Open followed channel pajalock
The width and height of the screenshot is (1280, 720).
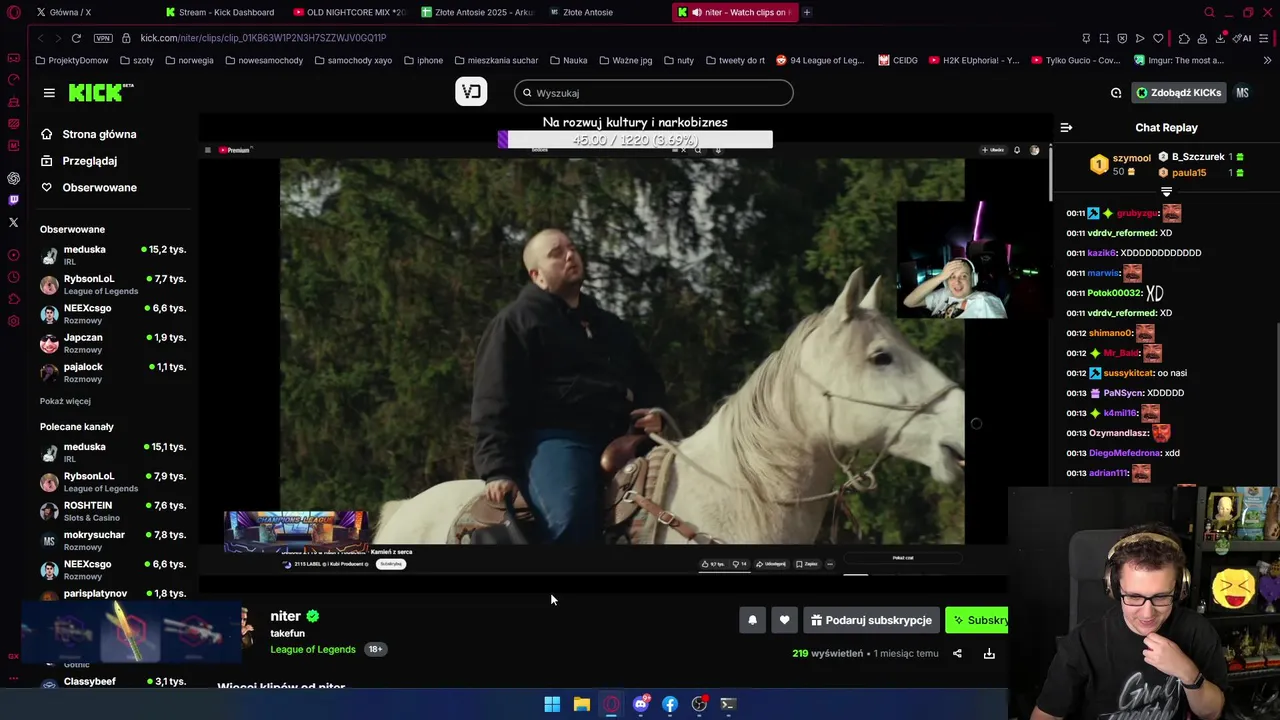pos(113,372)
